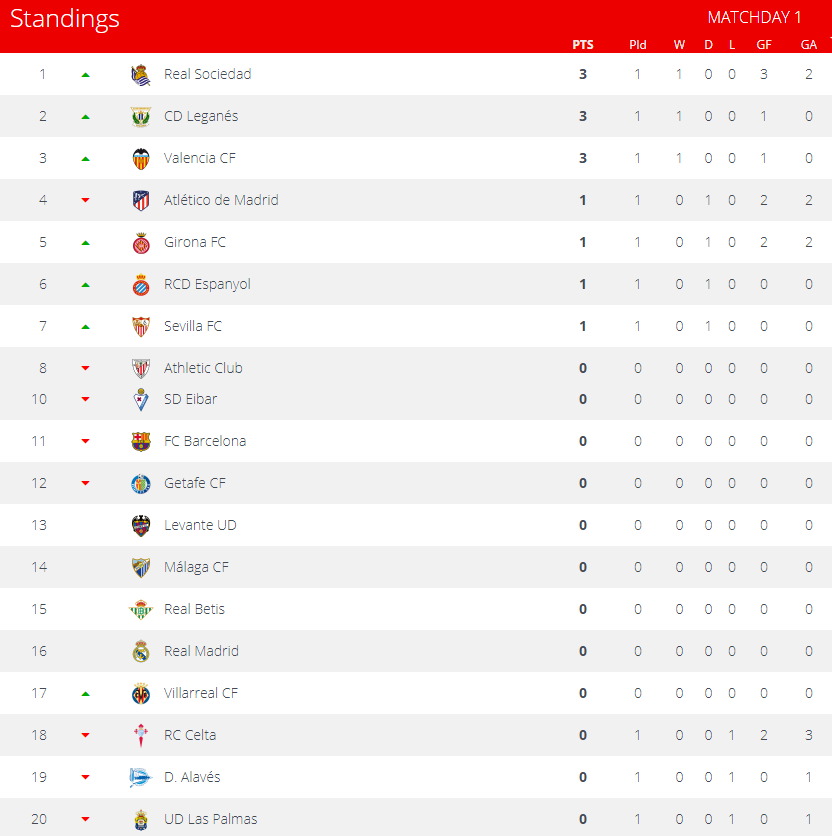
Task: Click the Atlético de Madrid crest
Action: (141, 201)
